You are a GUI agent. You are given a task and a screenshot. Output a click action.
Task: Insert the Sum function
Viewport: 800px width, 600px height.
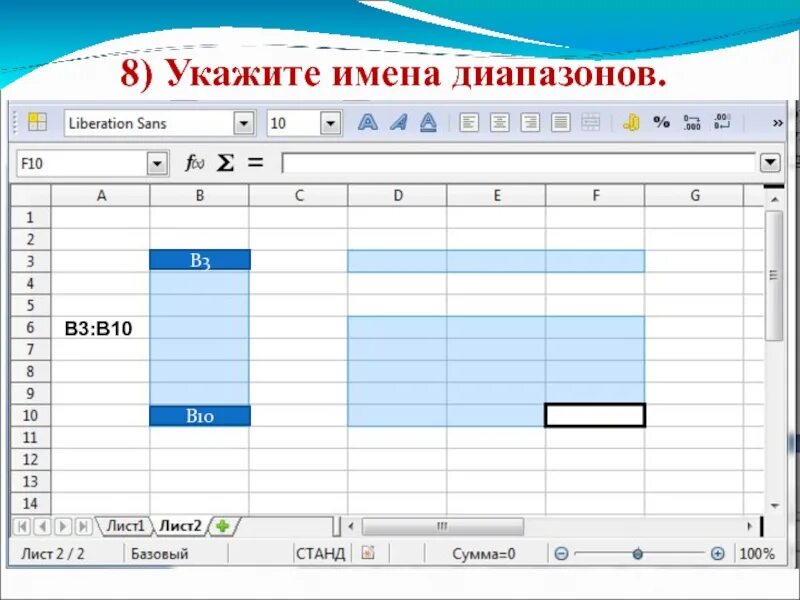click(228, 162)
